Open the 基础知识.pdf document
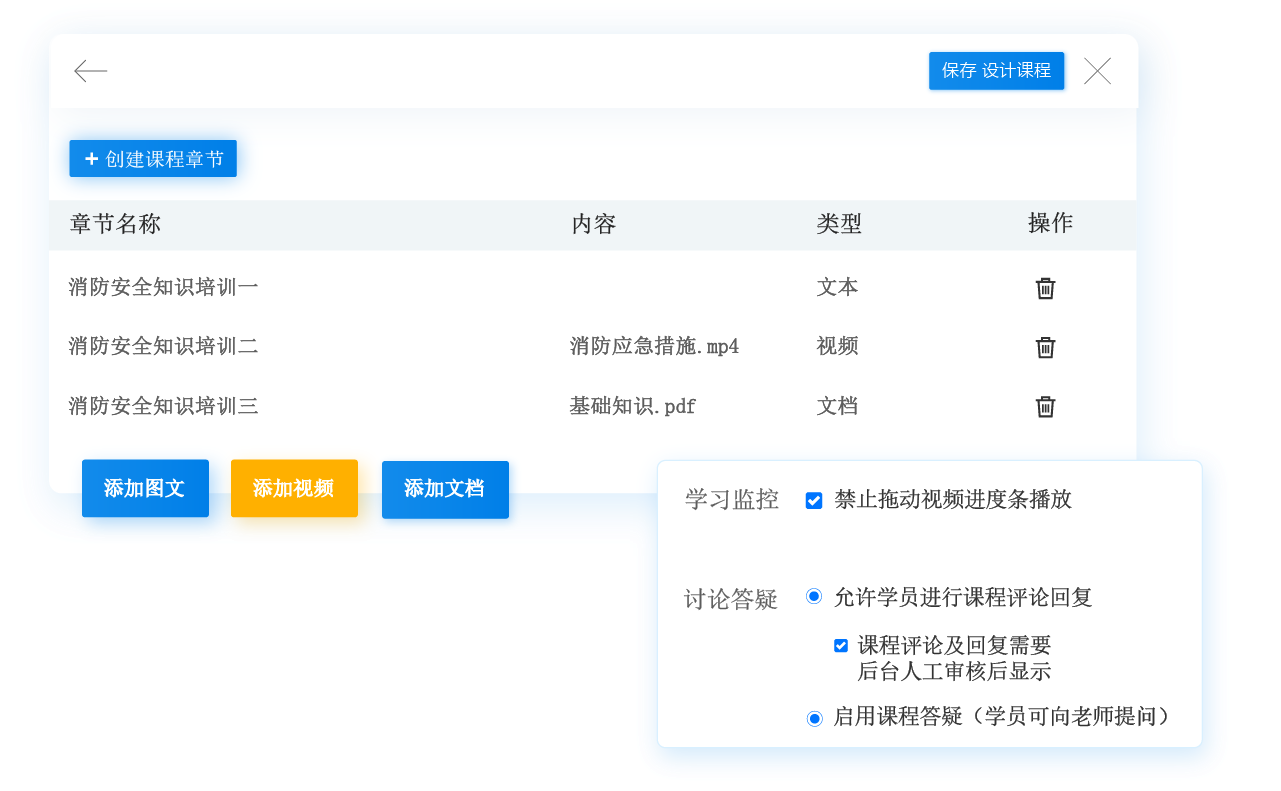Image resolution: width=1281 pixels, height=791 pixels. tap(632, 406)
